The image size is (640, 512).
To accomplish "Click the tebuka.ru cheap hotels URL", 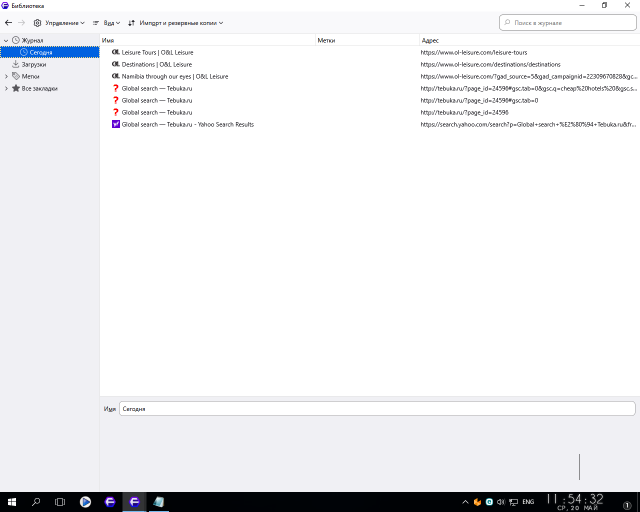I will coord(529,88).
